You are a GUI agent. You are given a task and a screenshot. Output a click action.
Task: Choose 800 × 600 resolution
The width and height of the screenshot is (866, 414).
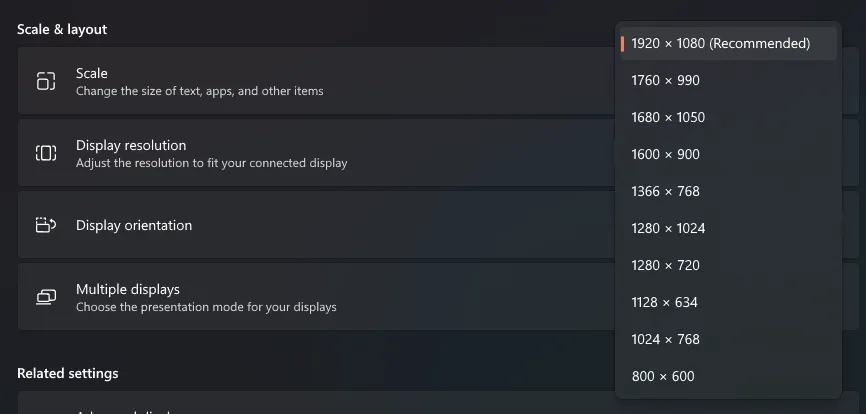click(662, 376)
